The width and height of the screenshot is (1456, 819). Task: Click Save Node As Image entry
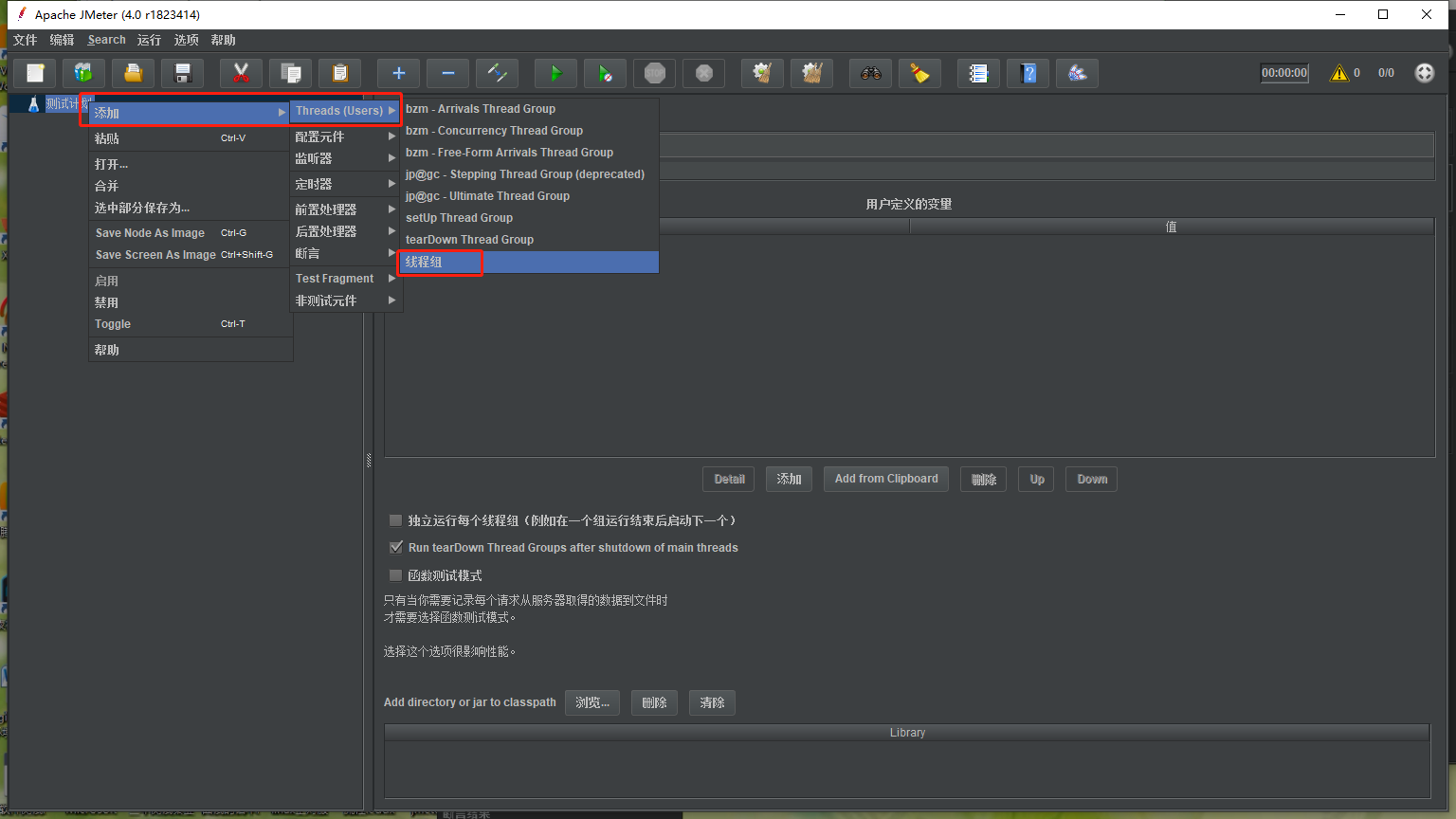(190, 233)
